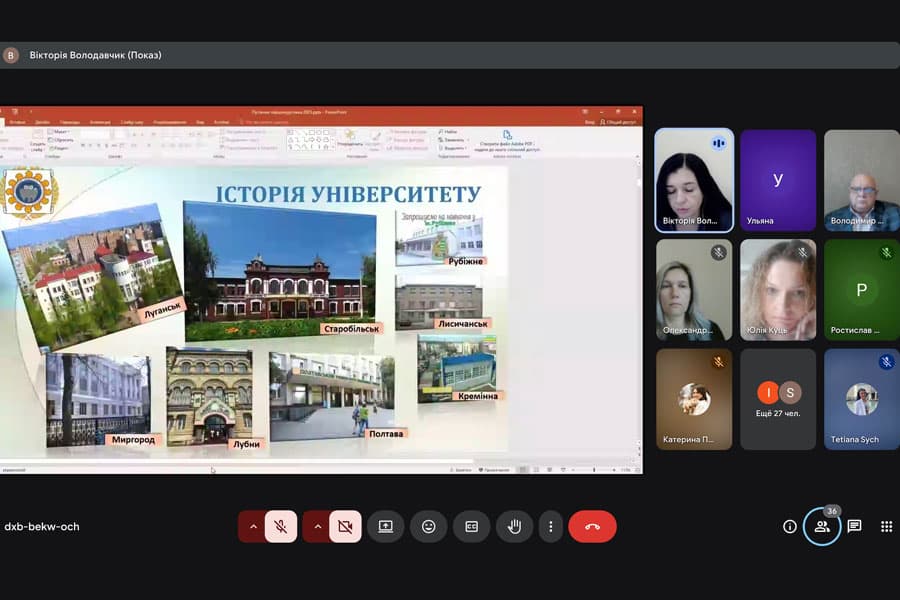This screenshot has width=900, height=600.
Task: Click the Луганськ label on the slide
Action: tap(162, 310)
